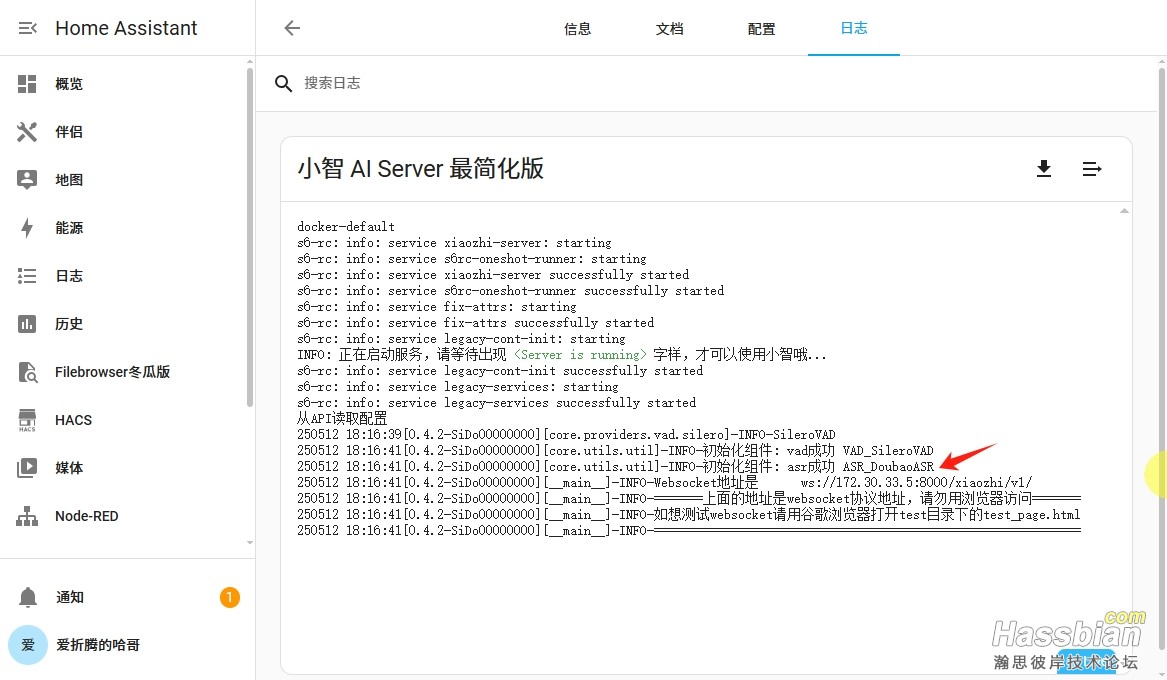Click the test_page.html log text

pos(1032,515)
